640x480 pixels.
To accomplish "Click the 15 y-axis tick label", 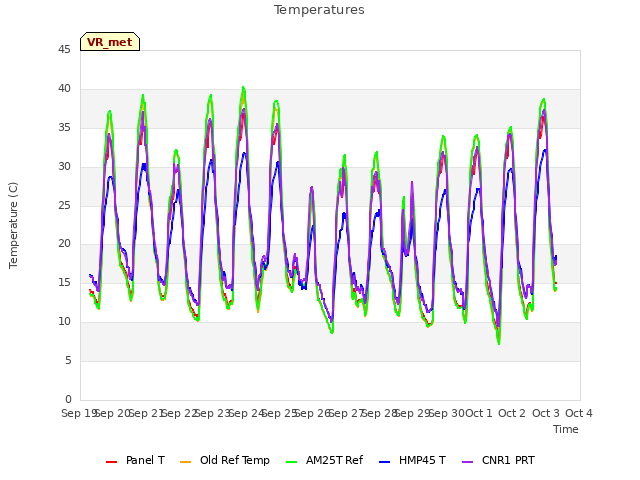I will point(64,282).
